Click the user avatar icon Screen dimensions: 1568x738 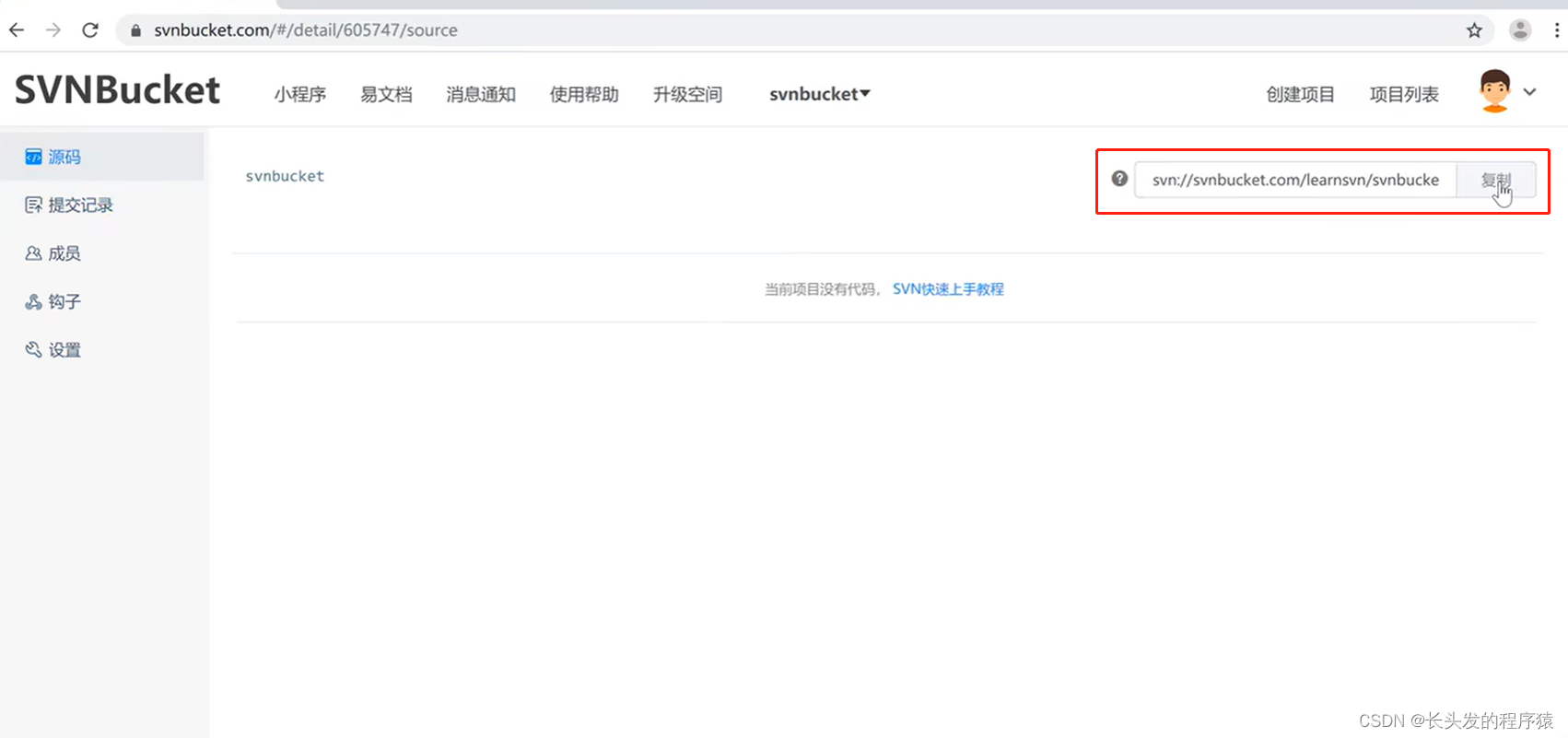point(1494,91)
